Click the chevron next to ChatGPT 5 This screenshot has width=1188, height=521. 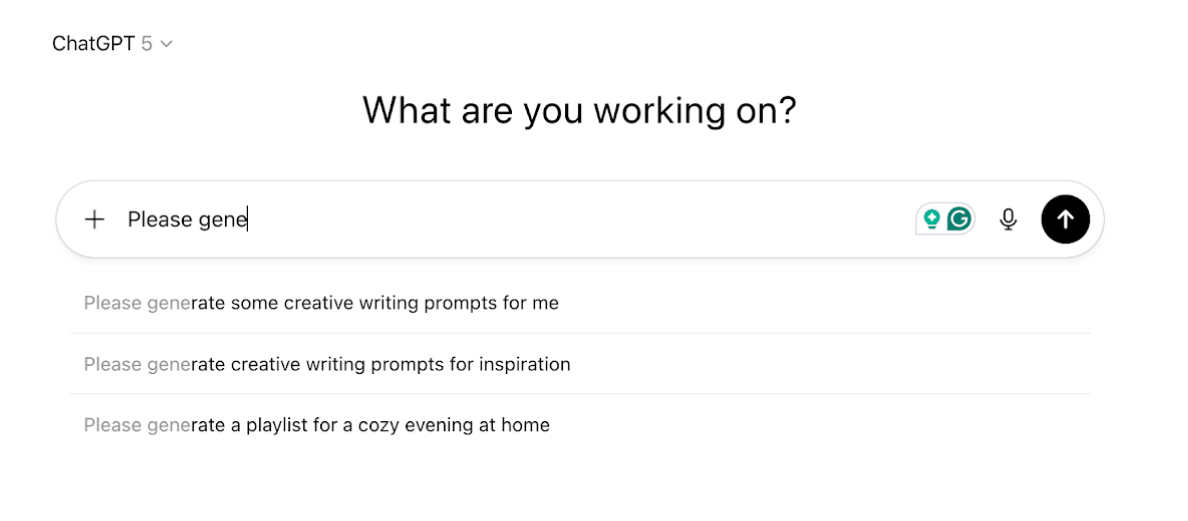tap(167, 44)
